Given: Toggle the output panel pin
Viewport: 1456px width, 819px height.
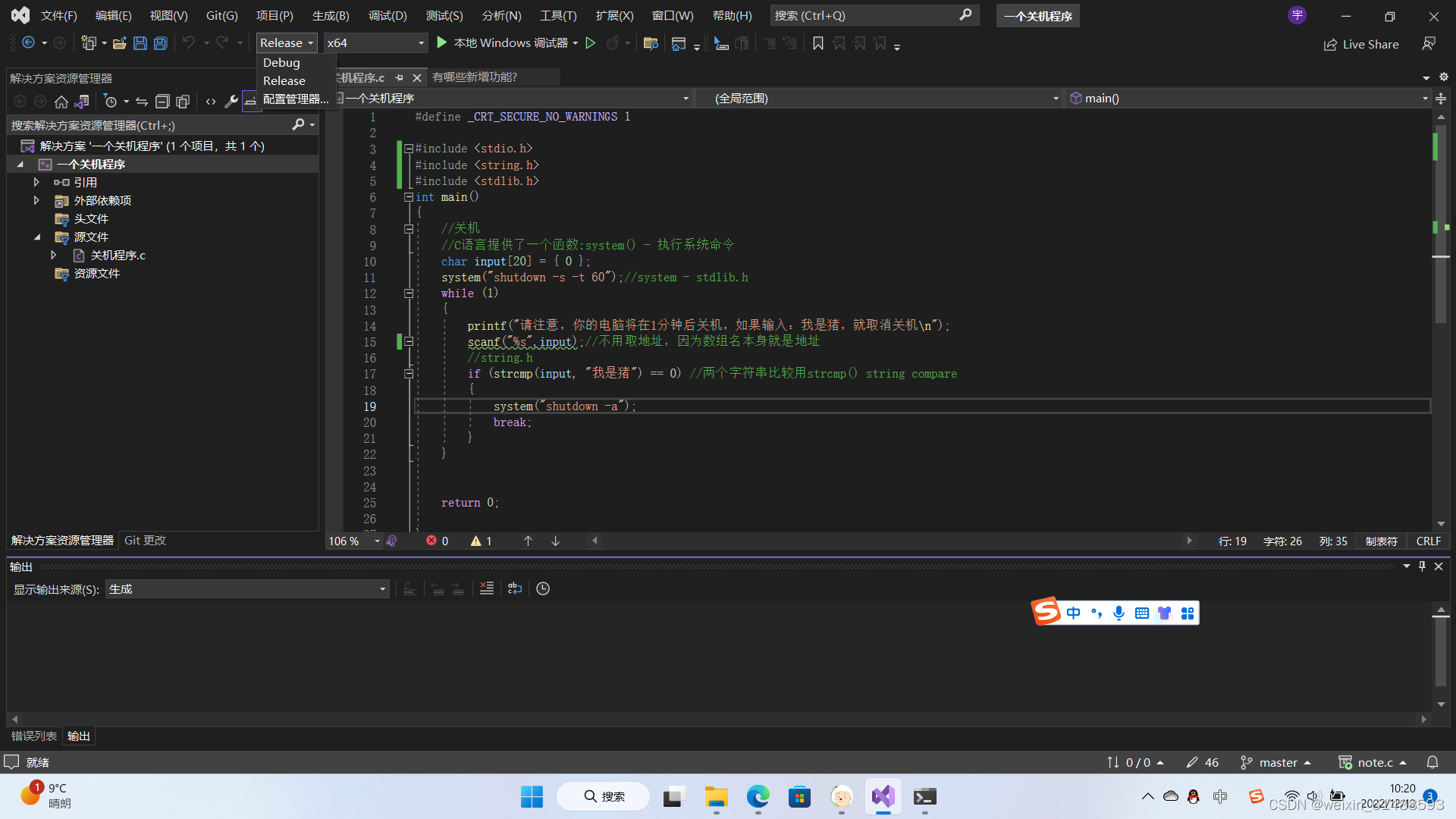Looking at the screenshot, I should pyautogui.click(x=1422, y=566).
